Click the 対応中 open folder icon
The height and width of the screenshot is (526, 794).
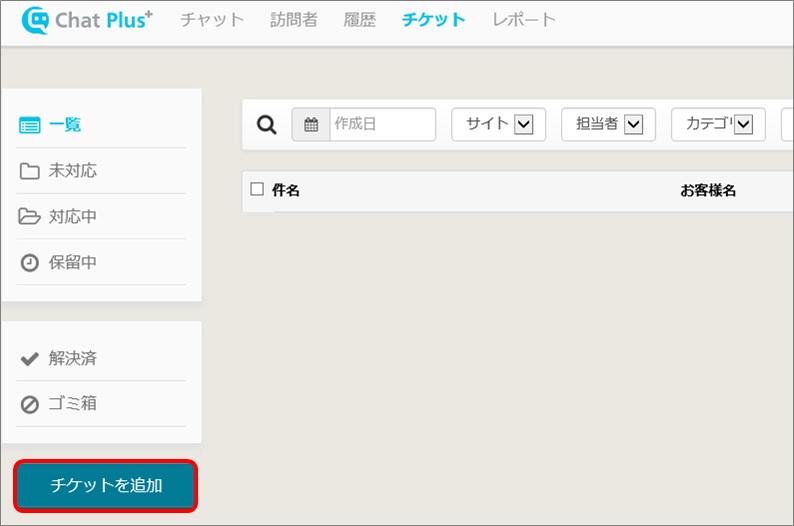tap(29, 216)
